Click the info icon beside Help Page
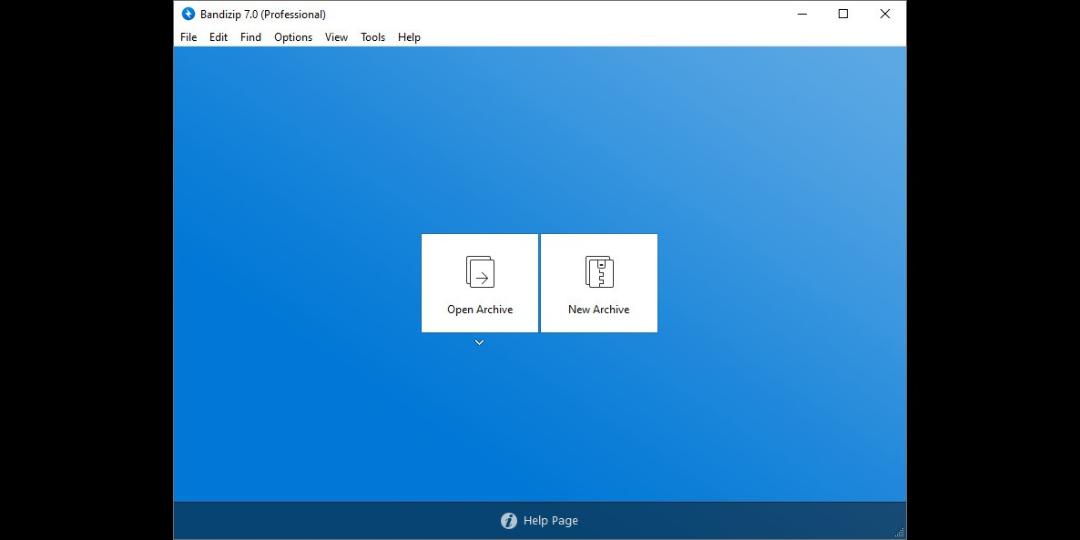The height and width of the screenshot is (540, 1080). click(x=509, y=521)
